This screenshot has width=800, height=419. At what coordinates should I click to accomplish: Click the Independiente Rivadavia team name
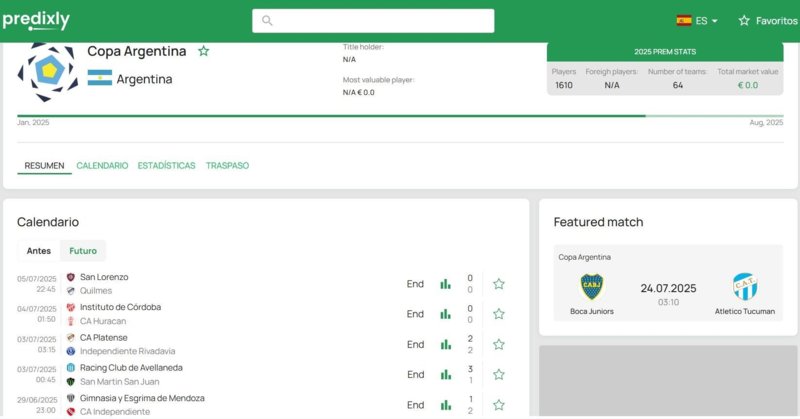128,351
